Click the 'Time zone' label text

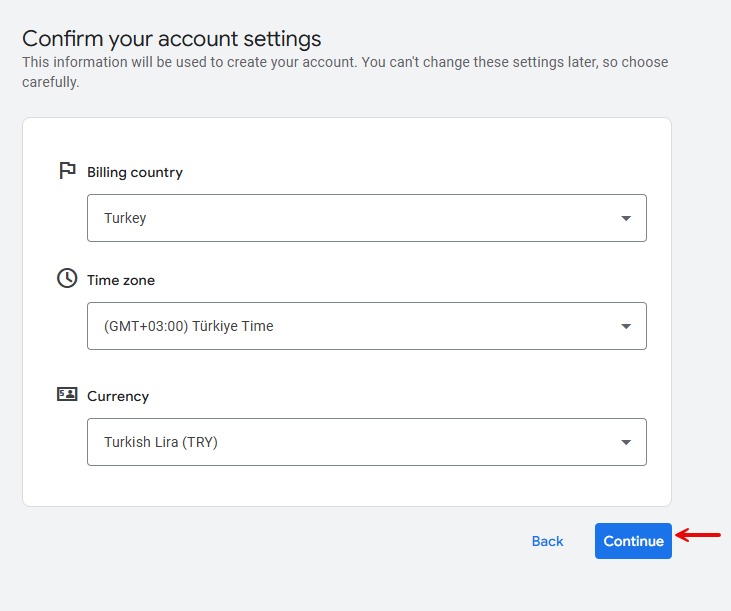click(121, 280)
